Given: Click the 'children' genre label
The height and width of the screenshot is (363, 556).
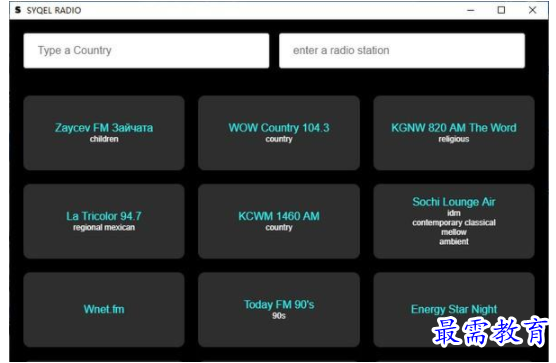Looking at the screenshot, I should (104, 139).
